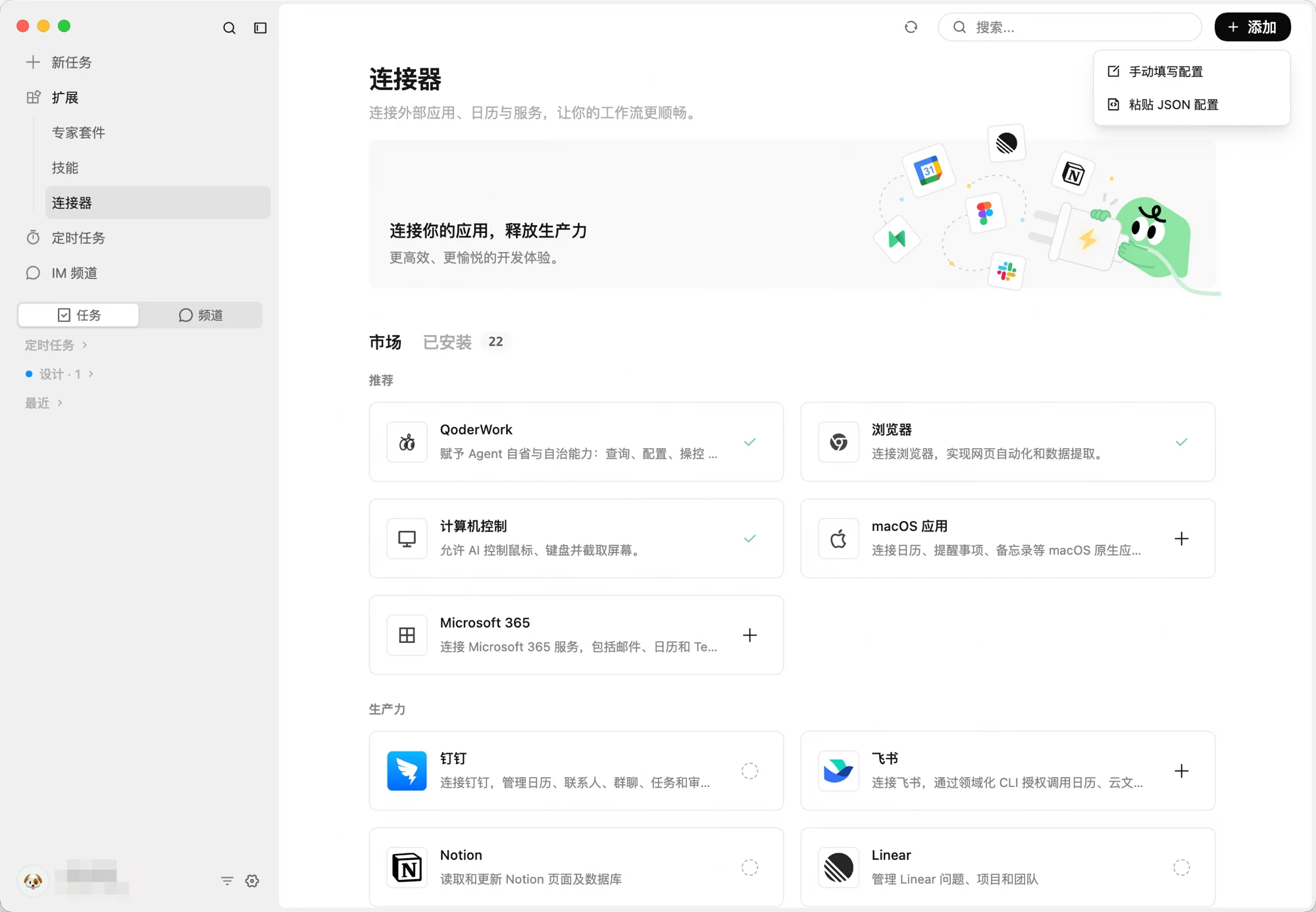Add the 飞书 connector with plus
1316x912 pixels.
point(1182,771)
